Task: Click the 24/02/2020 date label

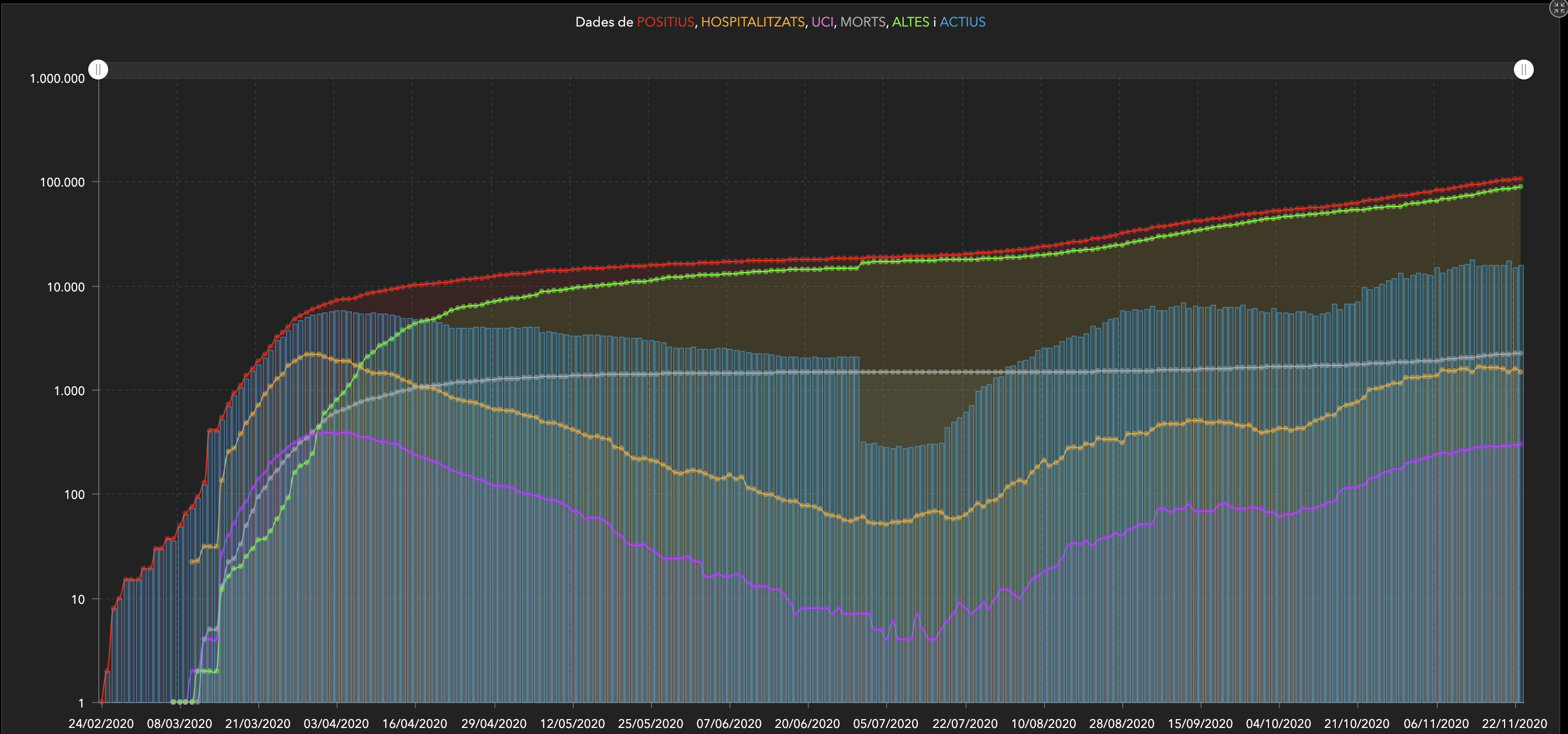Action: pyautogui.click(x=101, y=724)
